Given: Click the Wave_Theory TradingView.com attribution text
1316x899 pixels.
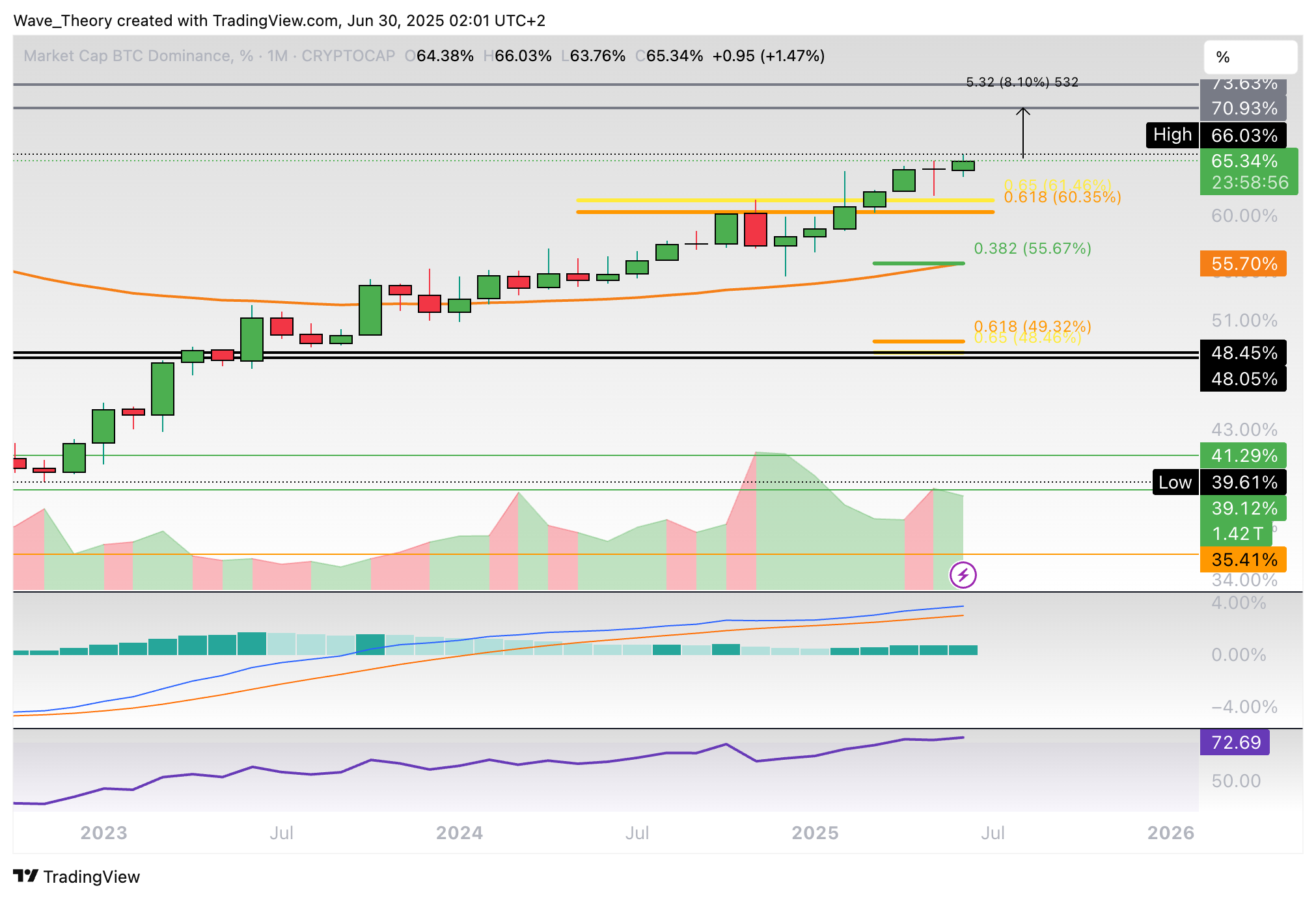Looking at the screenshot, I should click(x=279, y=21).
